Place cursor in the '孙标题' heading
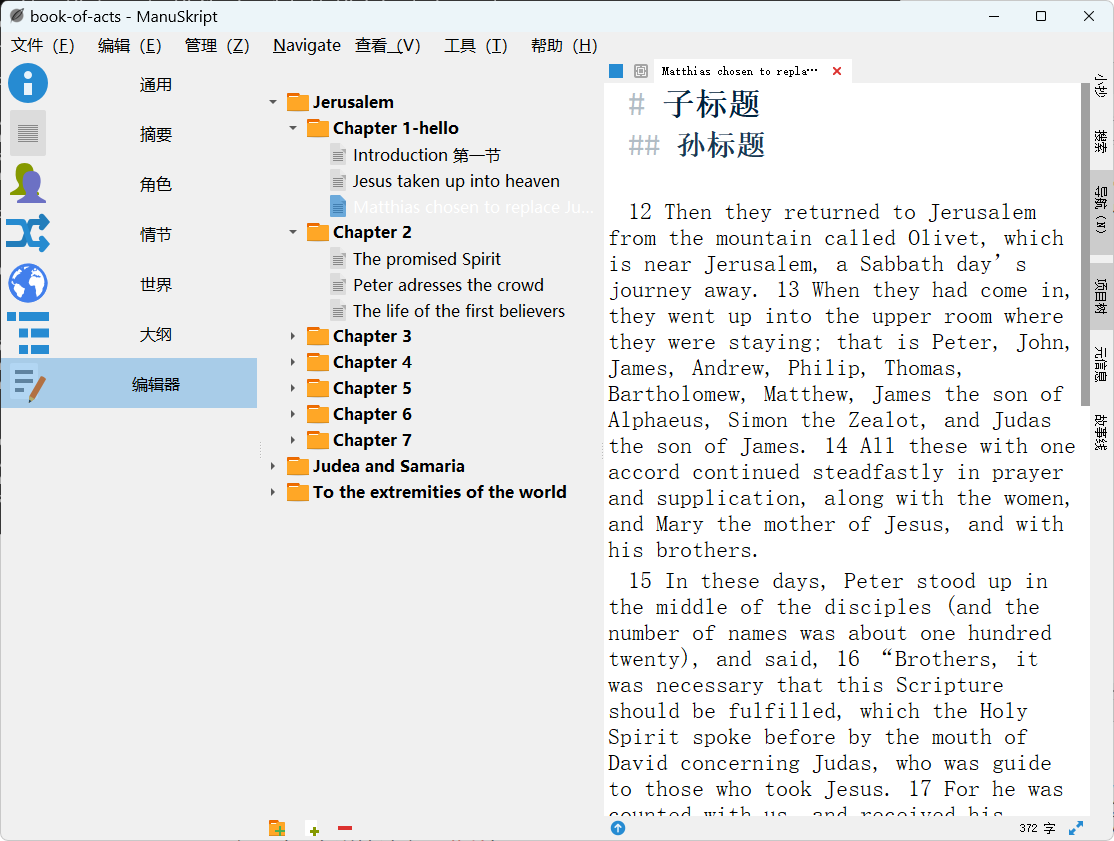1114x841 pixels. (720, 145)
